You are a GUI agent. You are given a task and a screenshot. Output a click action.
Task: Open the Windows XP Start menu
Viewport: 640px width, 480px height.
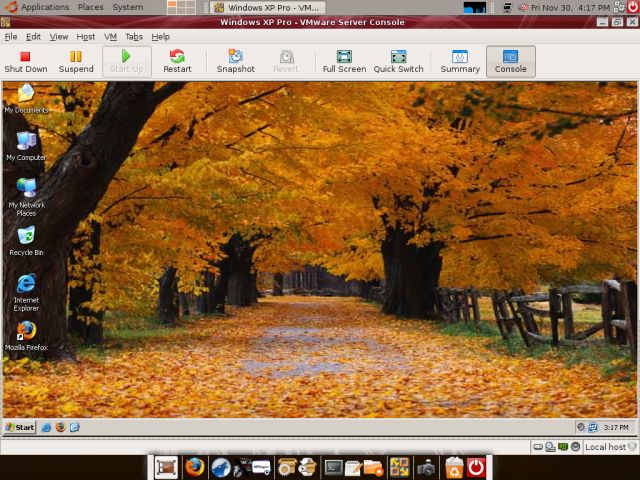(20, 427)
